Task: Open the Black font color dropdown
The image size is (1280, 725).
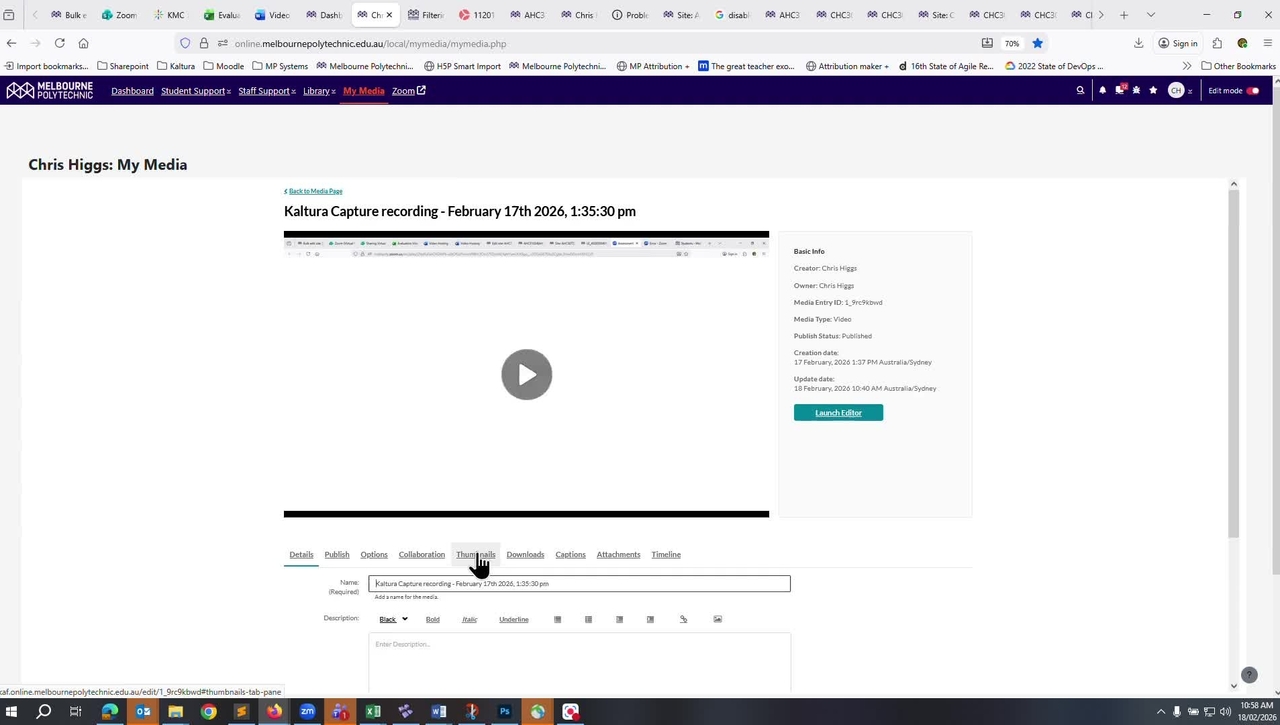Action: click(394, 619)
